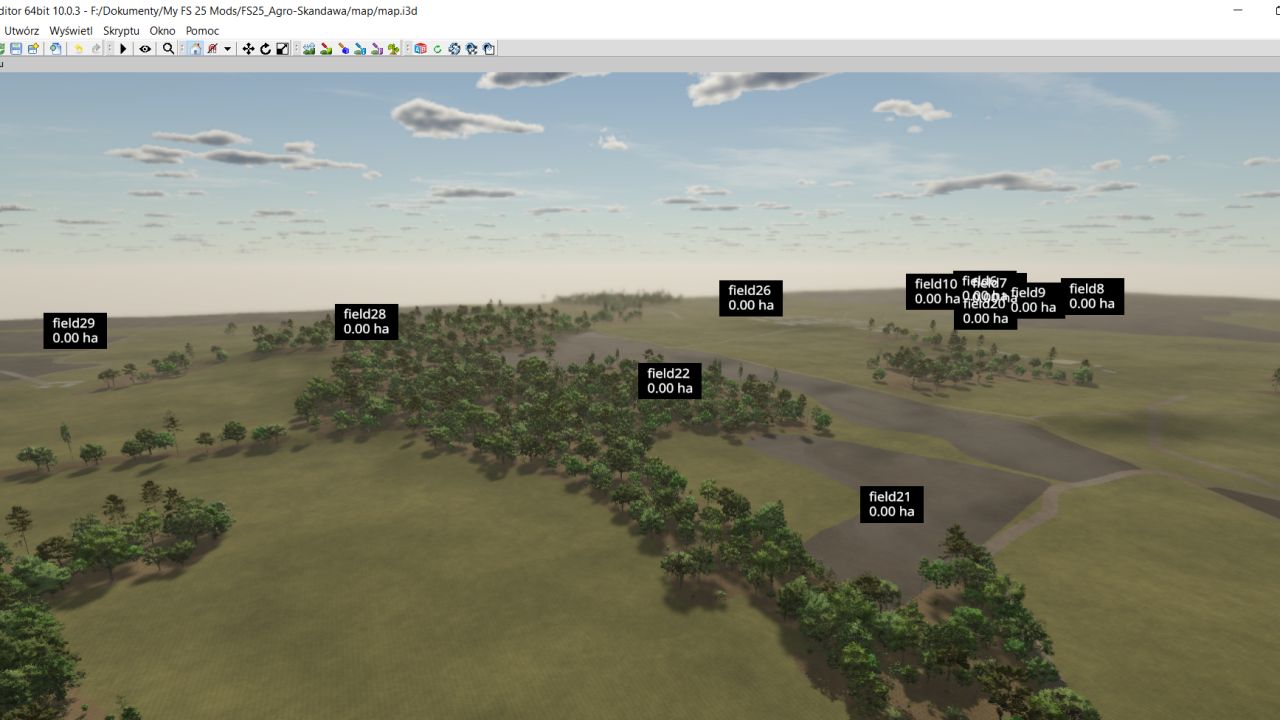Viewport: 1280px width, 720px height.
Task: Click the red terrain paint brush icon
Action: (x=326, y=48)
